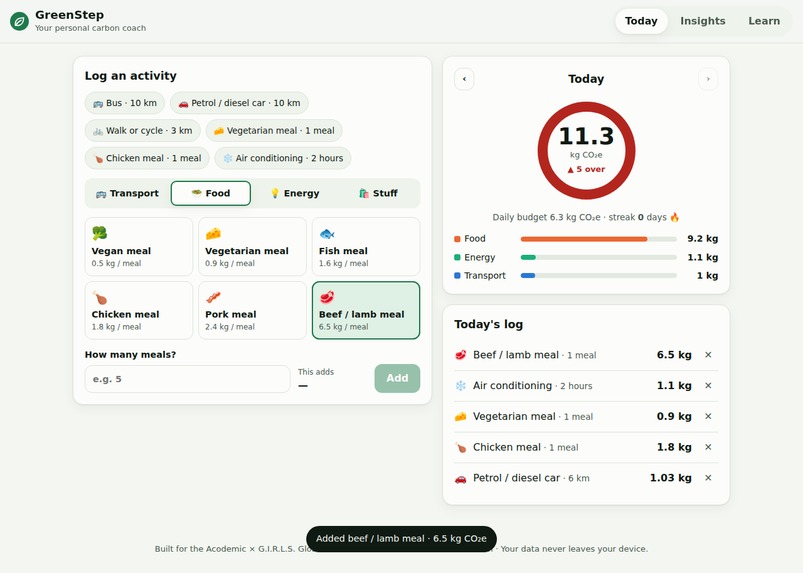Click the Energy progress bar

(x=599, y=258)
